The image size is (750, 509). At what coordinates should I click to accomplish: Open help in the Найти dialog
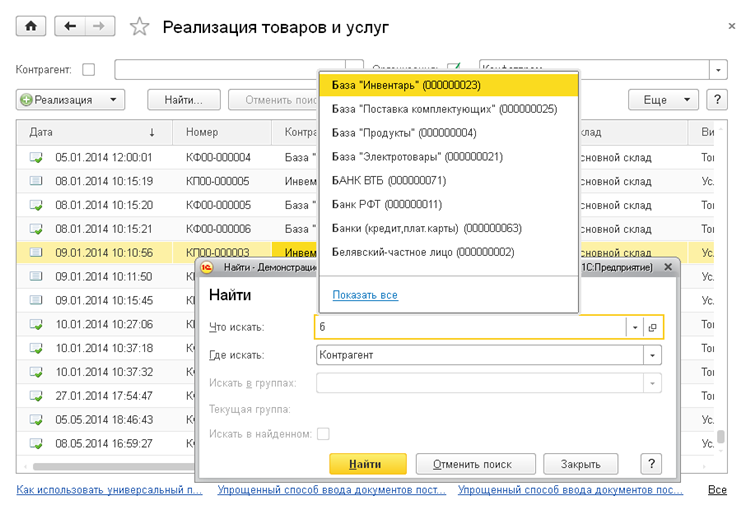click(x=651, y=464)
